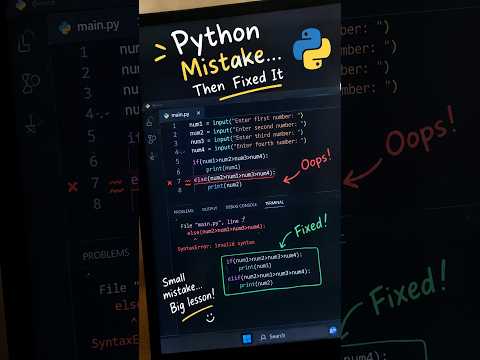Click the if(num1>num2>num3>num4) line in editor

click(x=230, y=159)
